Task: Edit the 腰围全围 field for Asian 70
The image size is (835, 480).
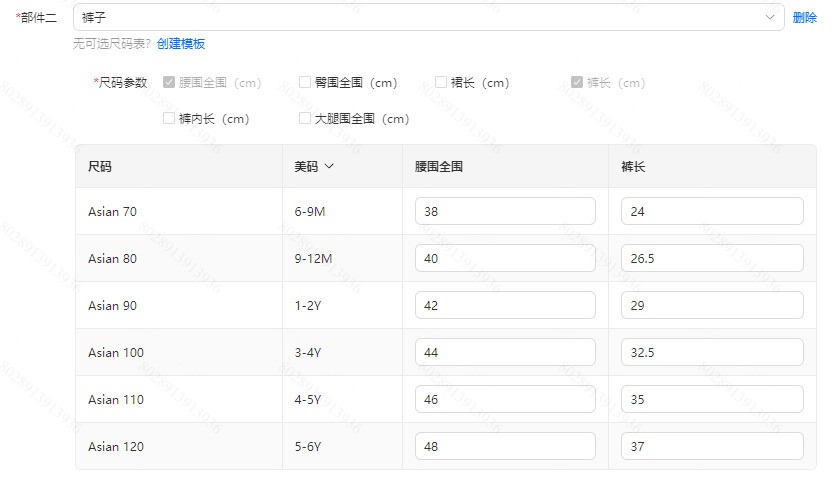Action: point(505,211)
